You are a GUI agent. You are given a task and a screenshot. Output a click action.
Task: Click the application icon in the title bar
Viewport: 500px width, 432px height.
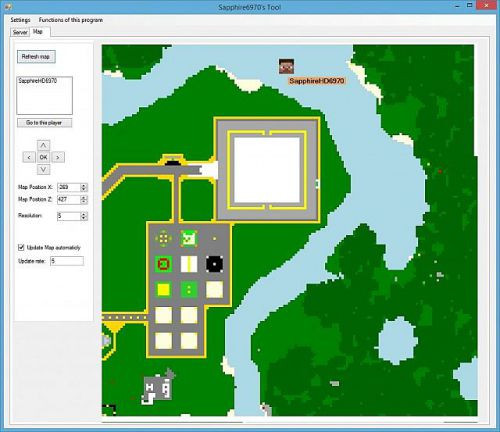pyautogui.click(x=7, y=6)
